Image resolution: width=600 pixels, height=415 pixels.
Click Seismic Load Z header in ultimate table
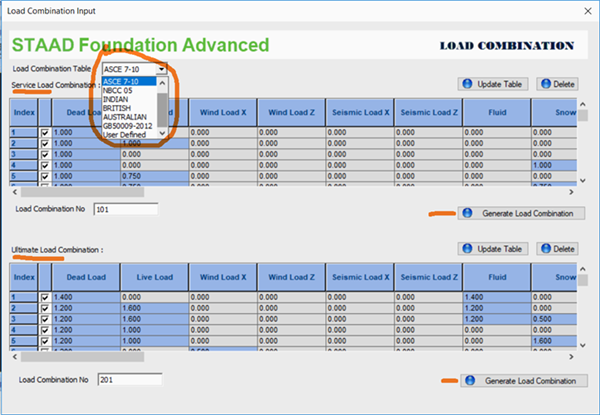(x=429, y=277)
